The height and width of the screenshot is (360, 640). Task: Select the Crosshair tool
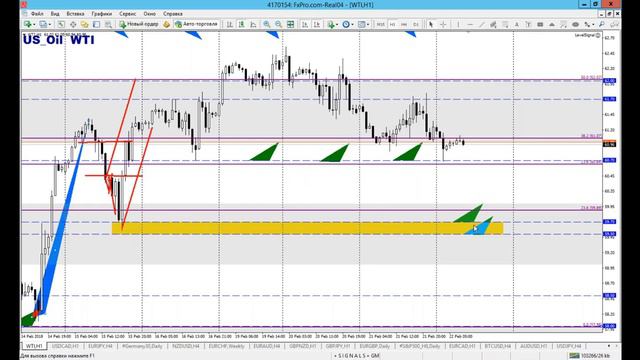click(443, 24)
